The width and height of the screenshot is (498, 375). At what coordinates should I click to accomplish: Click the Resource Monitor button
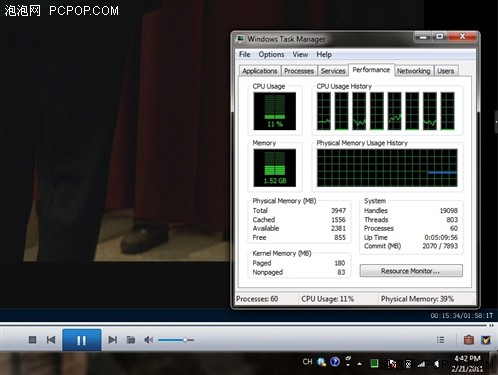(411, 271)
